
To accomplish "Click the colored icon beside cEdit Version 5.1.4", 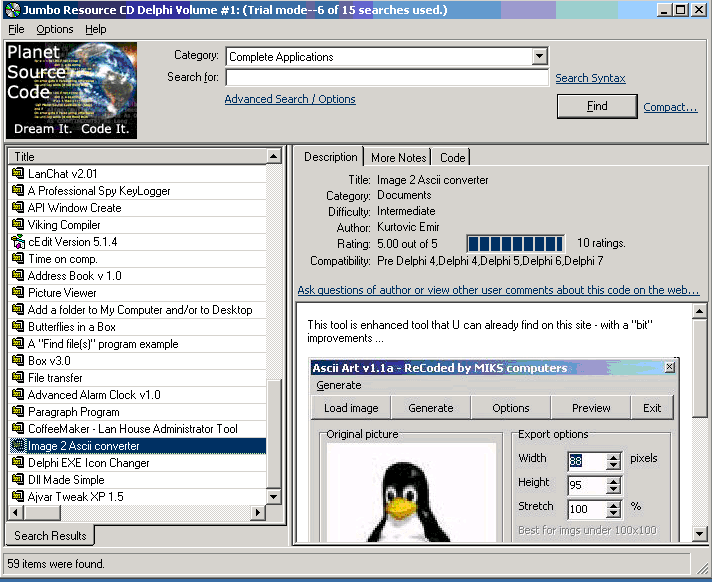I will (18, 241).
